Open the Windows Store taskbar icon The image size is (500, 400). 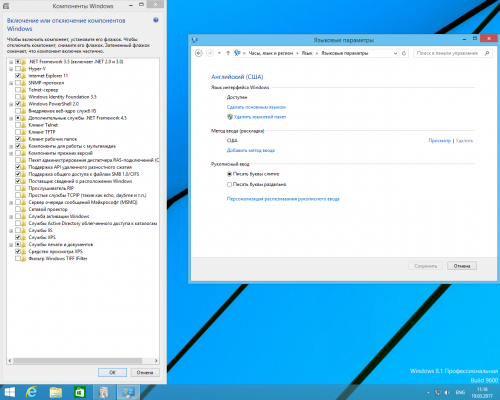click(80, 392)
